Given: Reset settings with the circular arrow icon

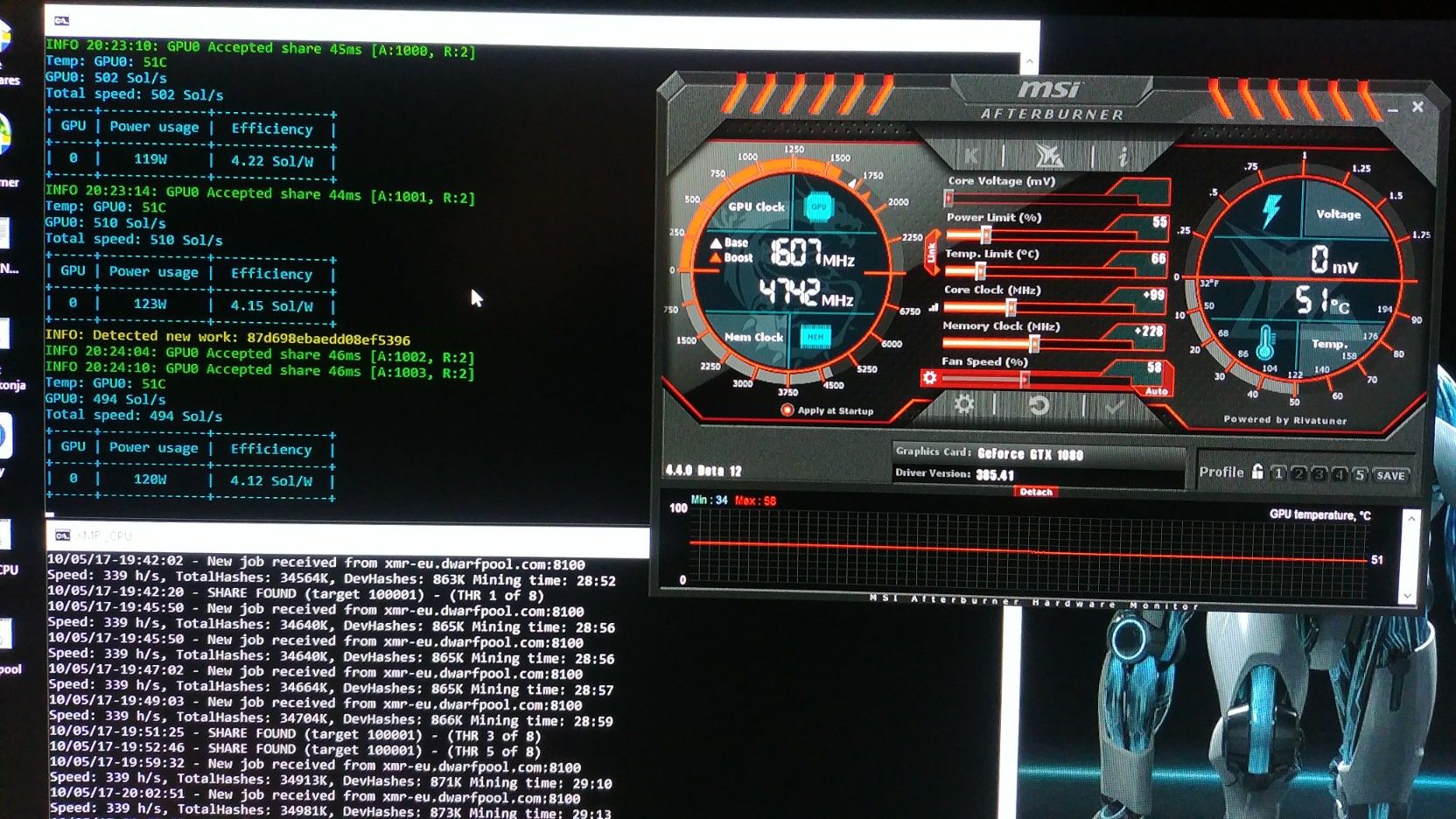Looking at the screenshot, I should (1039, 405).
